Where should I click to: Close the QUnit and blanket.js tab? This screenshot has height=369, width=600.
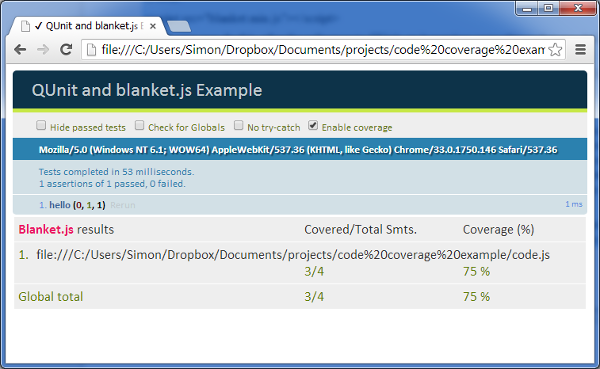click(153, 26)
